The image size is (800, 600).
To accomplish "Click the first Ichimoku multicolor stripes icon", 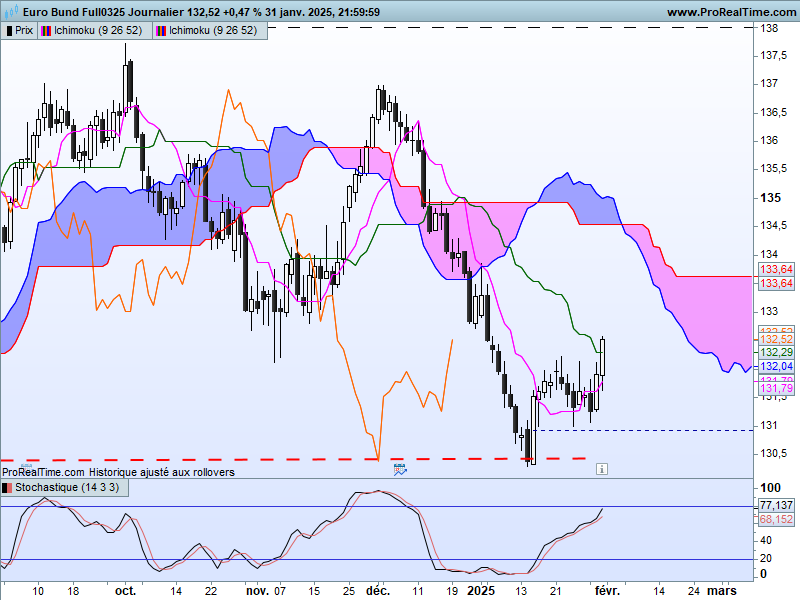I will [x=46, y=31].
